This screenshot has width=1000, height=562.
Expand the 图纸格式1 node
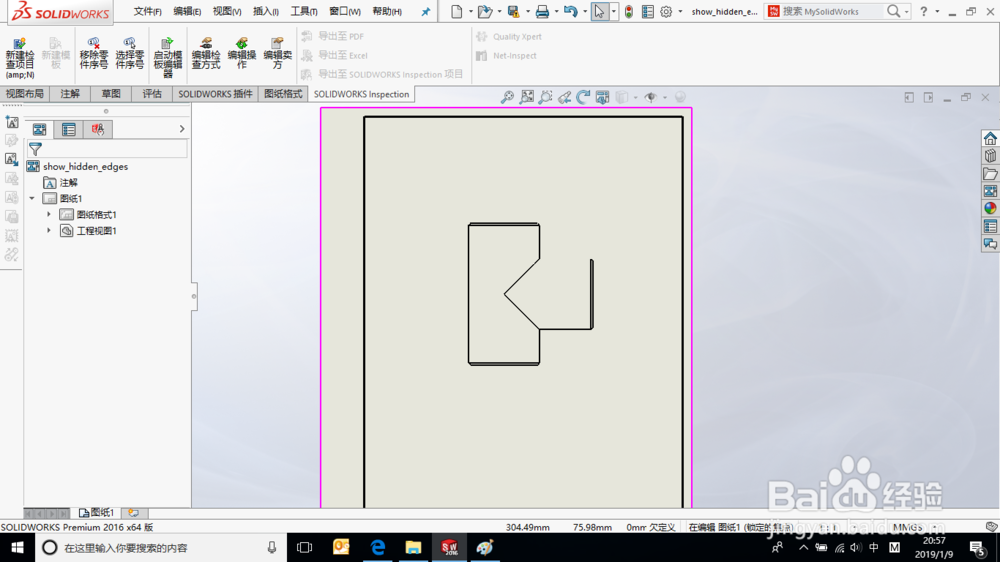(48, 214)
